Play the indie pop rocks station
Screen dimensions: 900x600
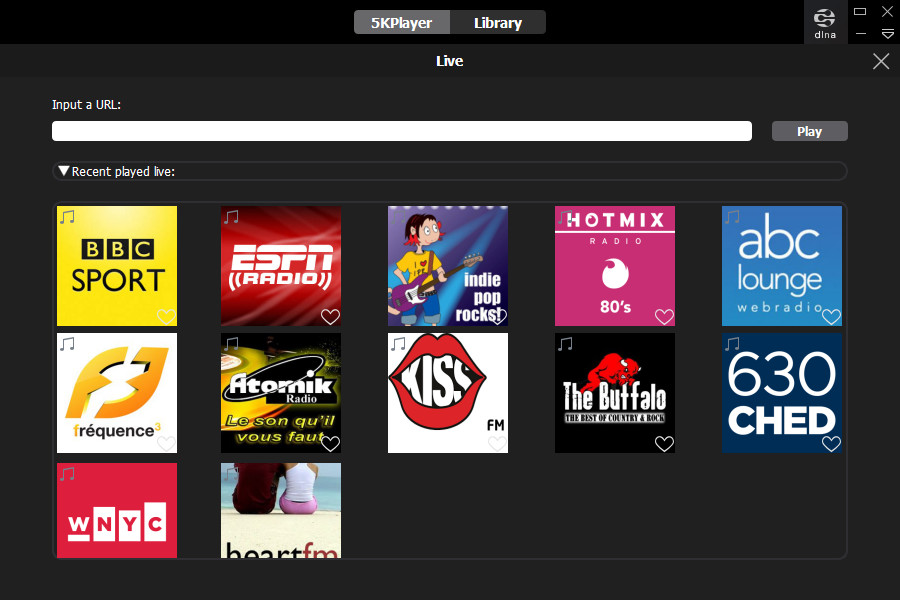[x=447, y=266]
